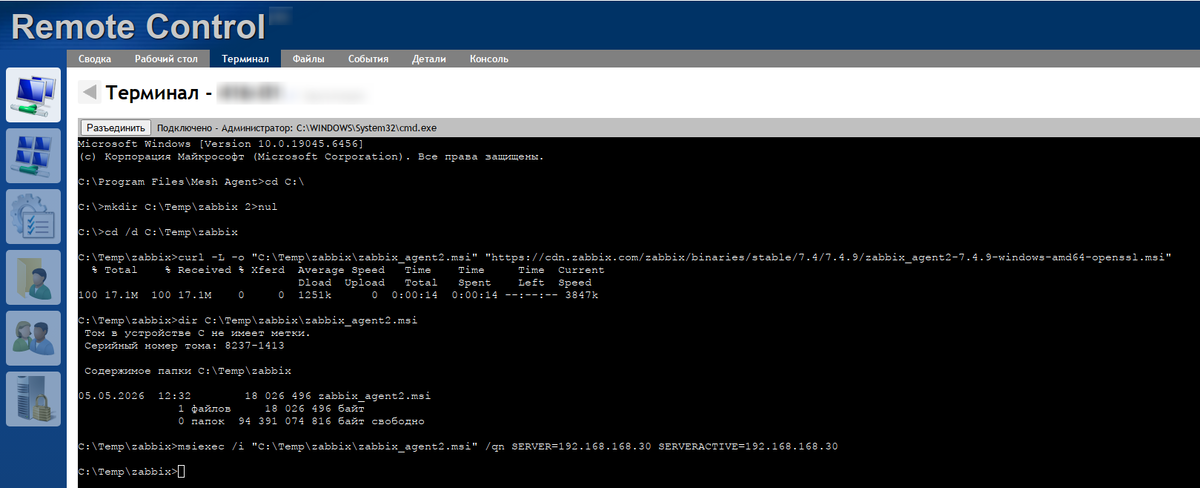
Task: Click the Remote Control header title
Action: pos(138,25)
